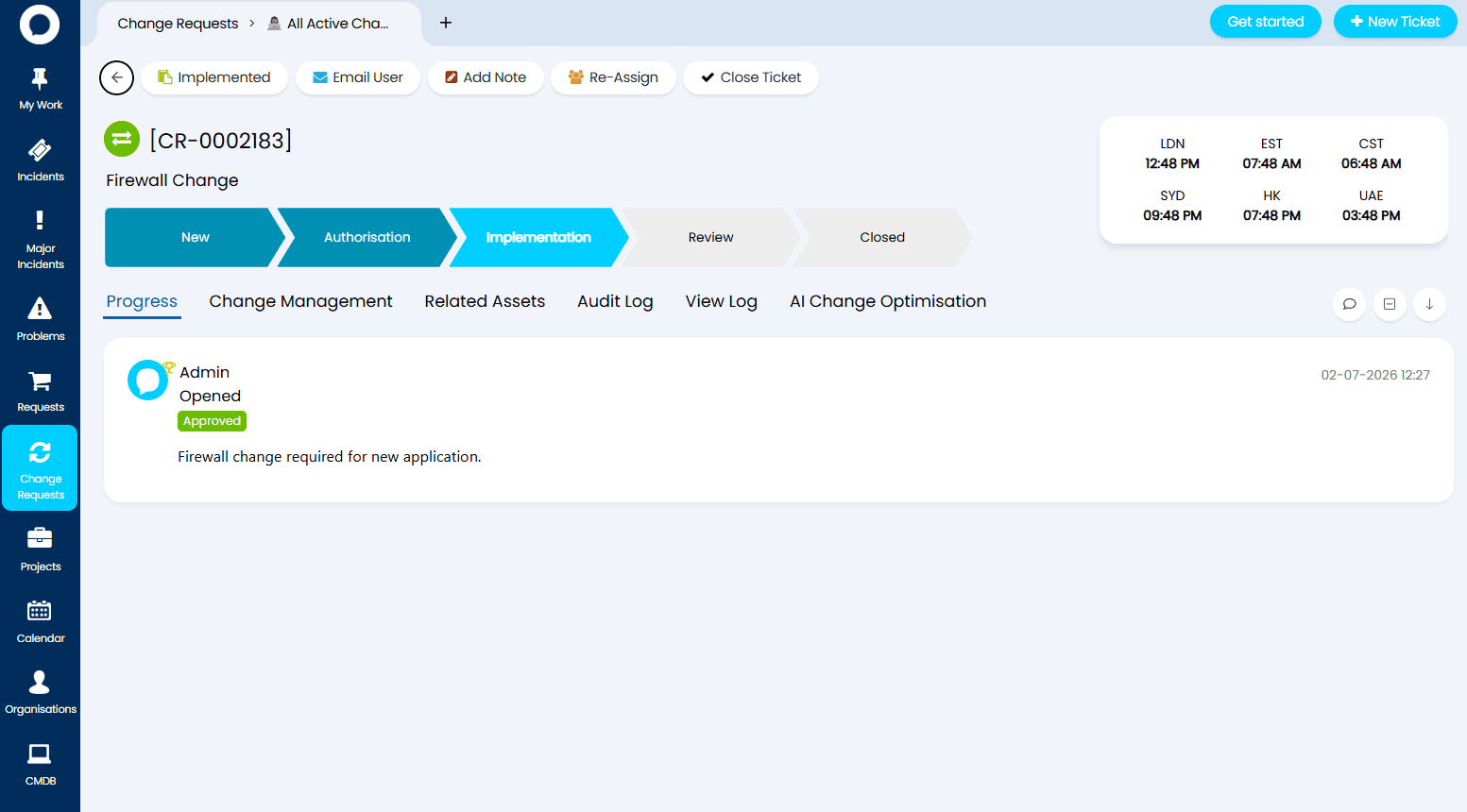Viewport: 1467px width, 812px height.
Task: Click the green change request type icon
Action: tap(122, 139)
